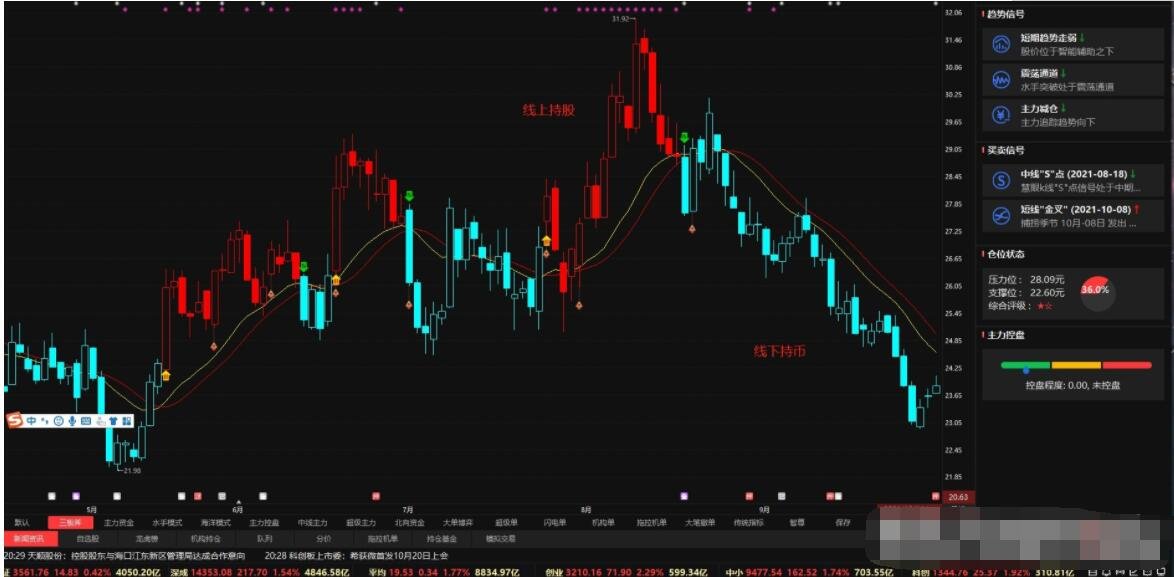
Task: Click the yen icon for 主力减仓
Action: point(1001,115)
